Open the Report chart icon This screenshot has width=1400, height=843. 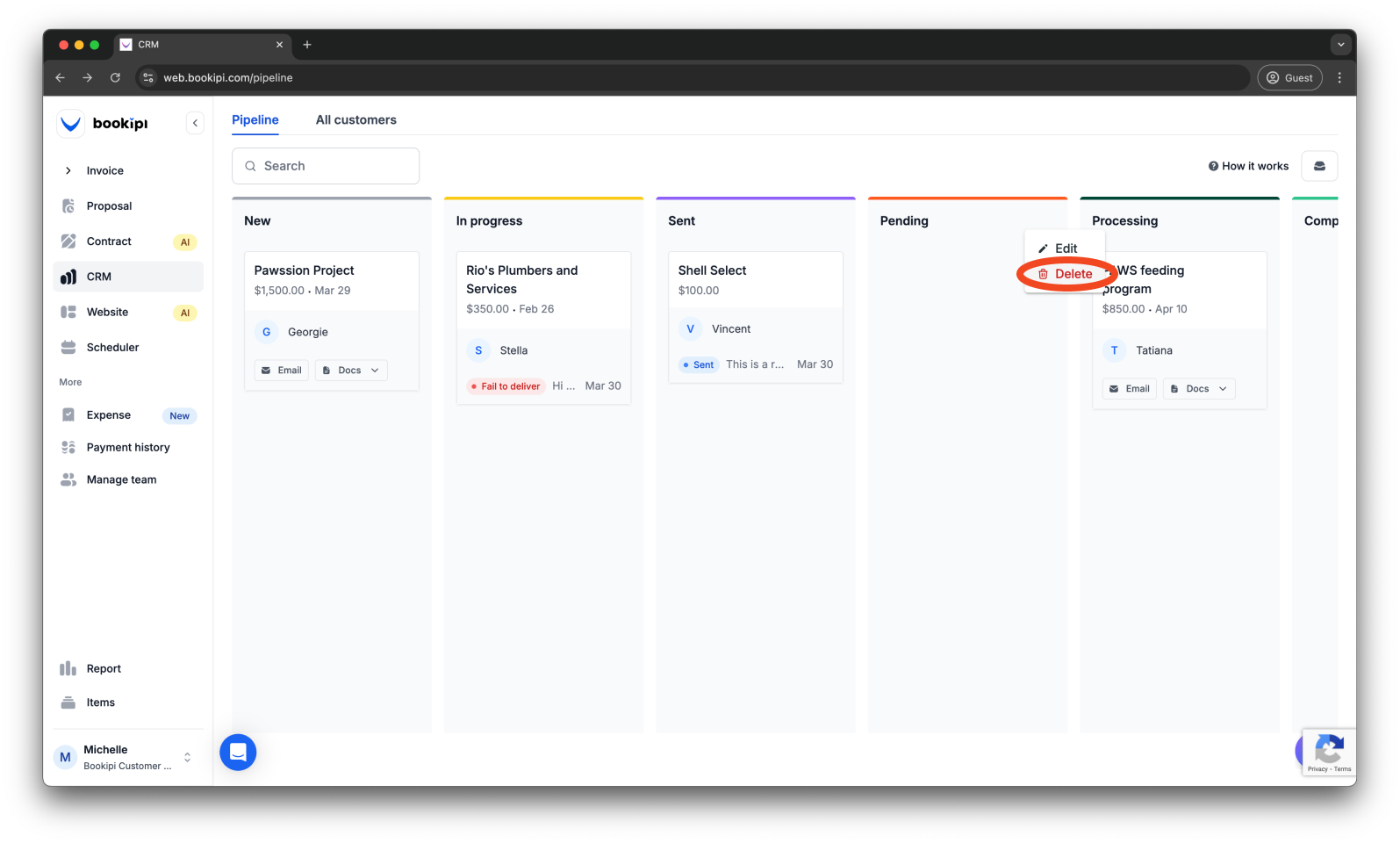[68, 668]
